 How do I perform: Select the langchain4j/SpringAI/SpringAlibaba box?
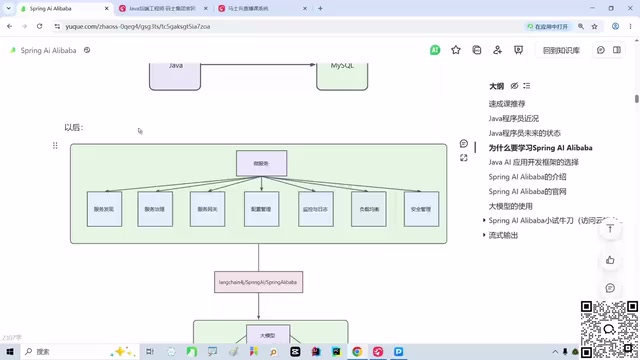point(258,282)
